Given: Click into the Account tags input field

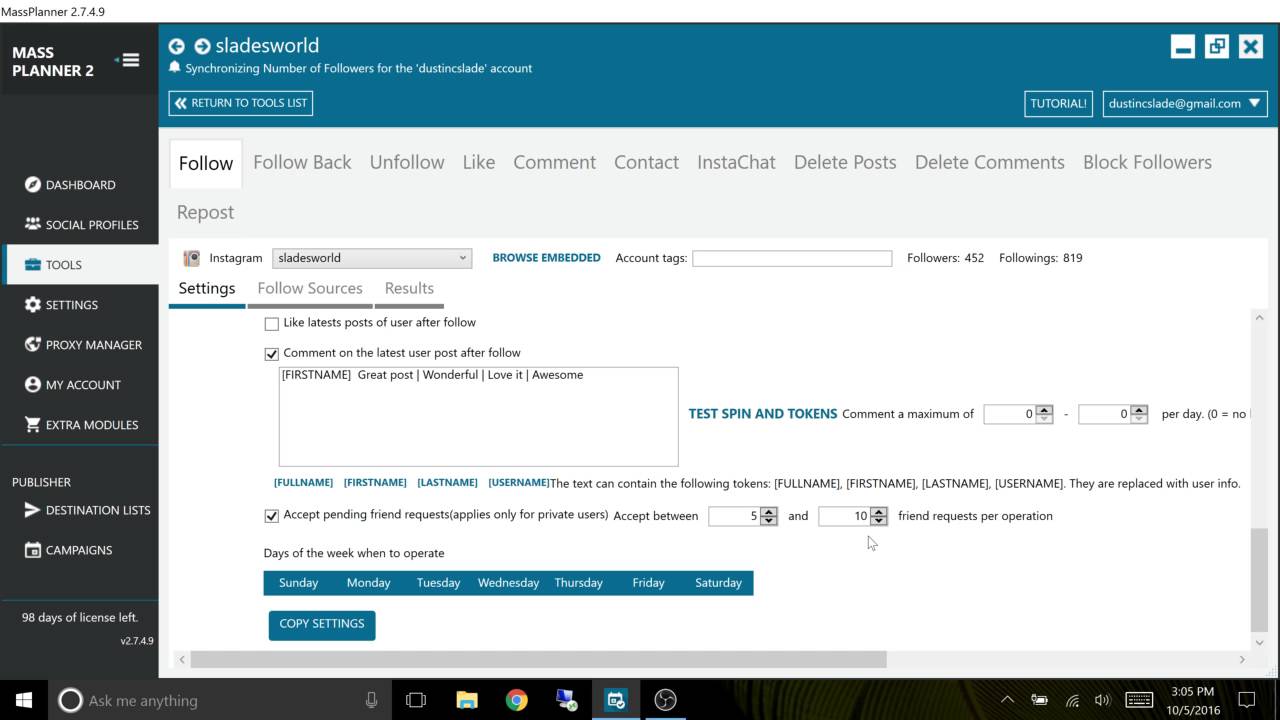Looking at the screenshot, I should click(792, 258).
